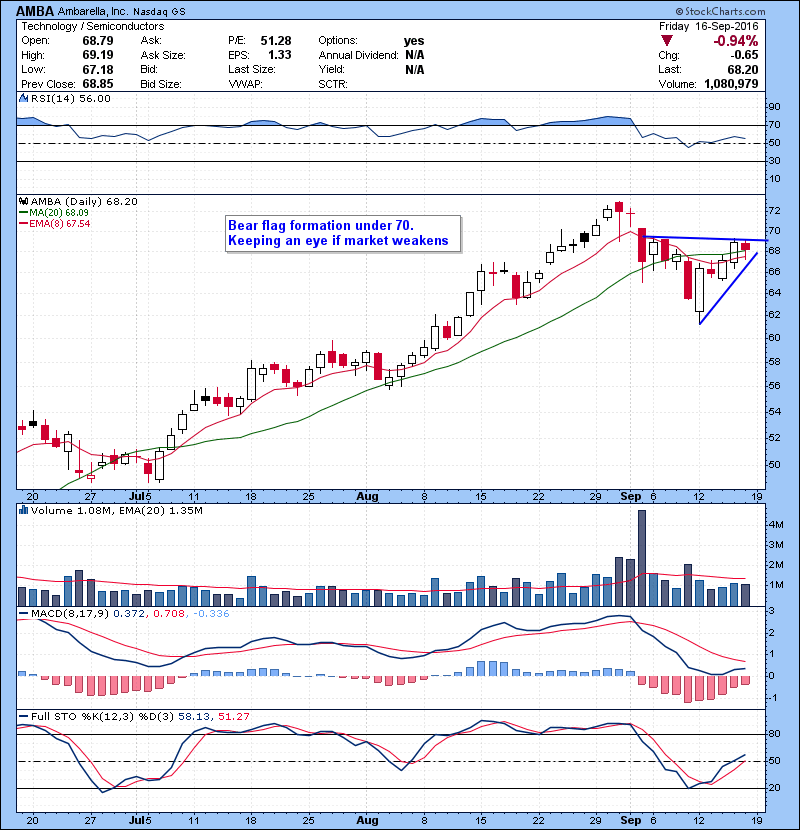The image size is (800, 830).
Task: Click the Nasdaq GS exchange label
Action: (x=159, y=12)
